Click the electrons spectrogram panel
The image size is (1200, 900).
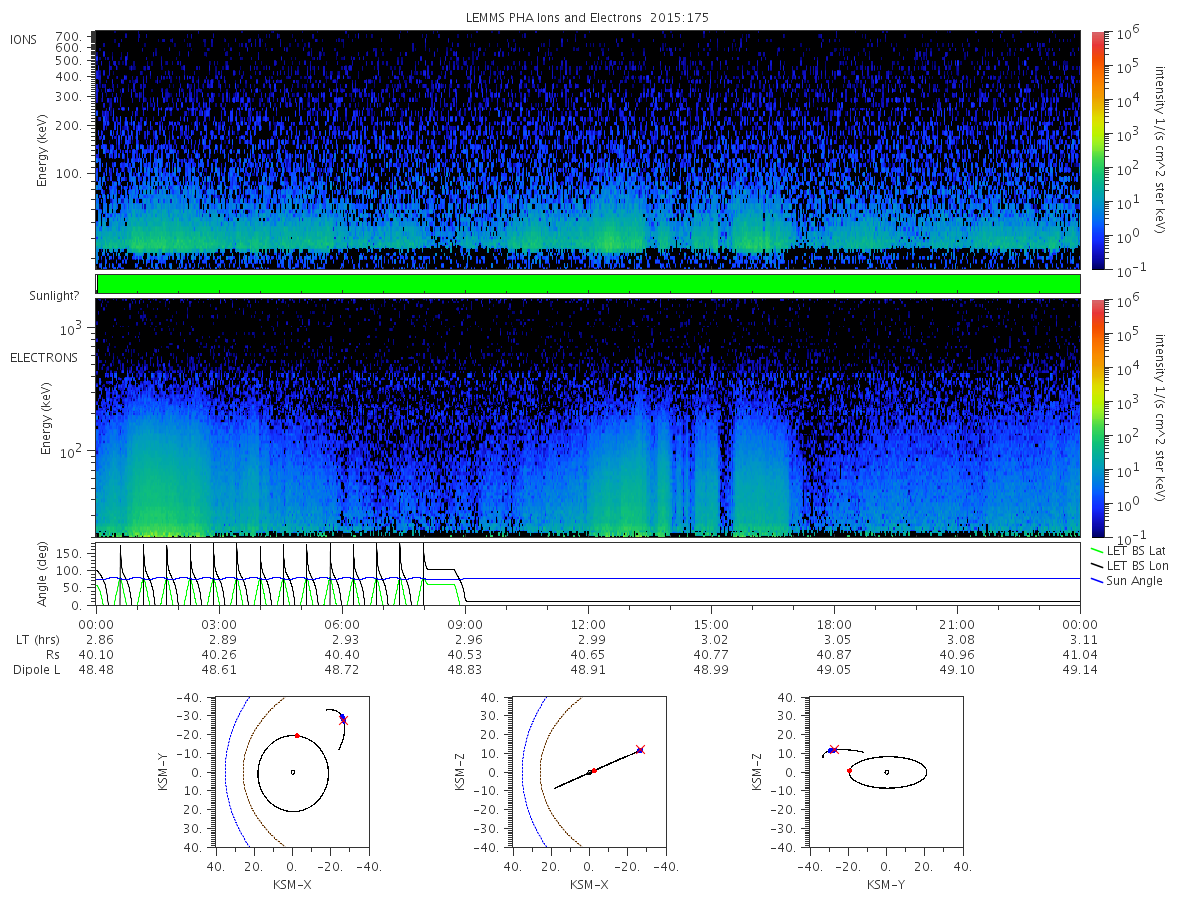tap(588, 418)
